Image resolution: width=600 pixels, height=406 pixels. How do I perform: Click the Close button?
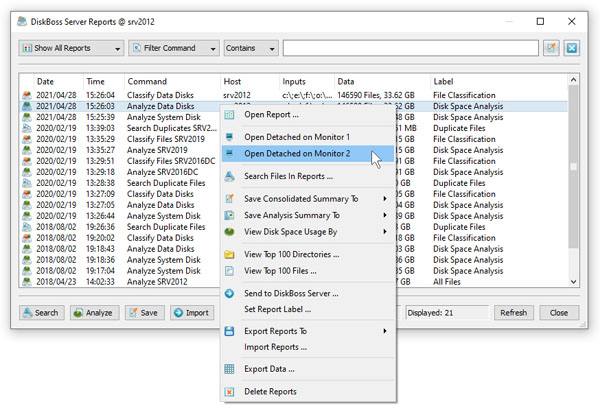tap(559, 313)
